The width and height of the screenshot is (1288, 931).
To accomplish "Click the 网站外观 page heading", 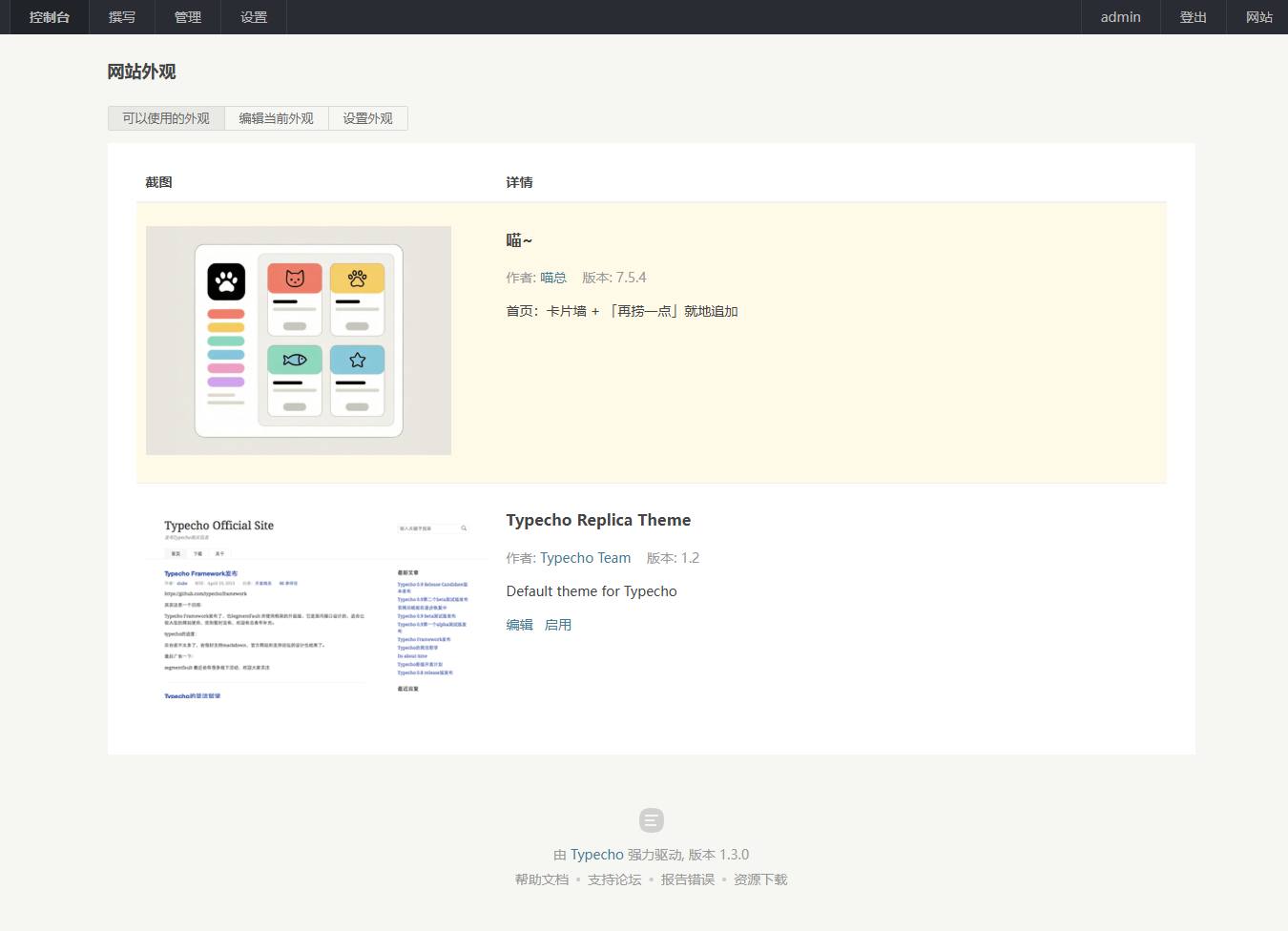I will pos(141,72).
